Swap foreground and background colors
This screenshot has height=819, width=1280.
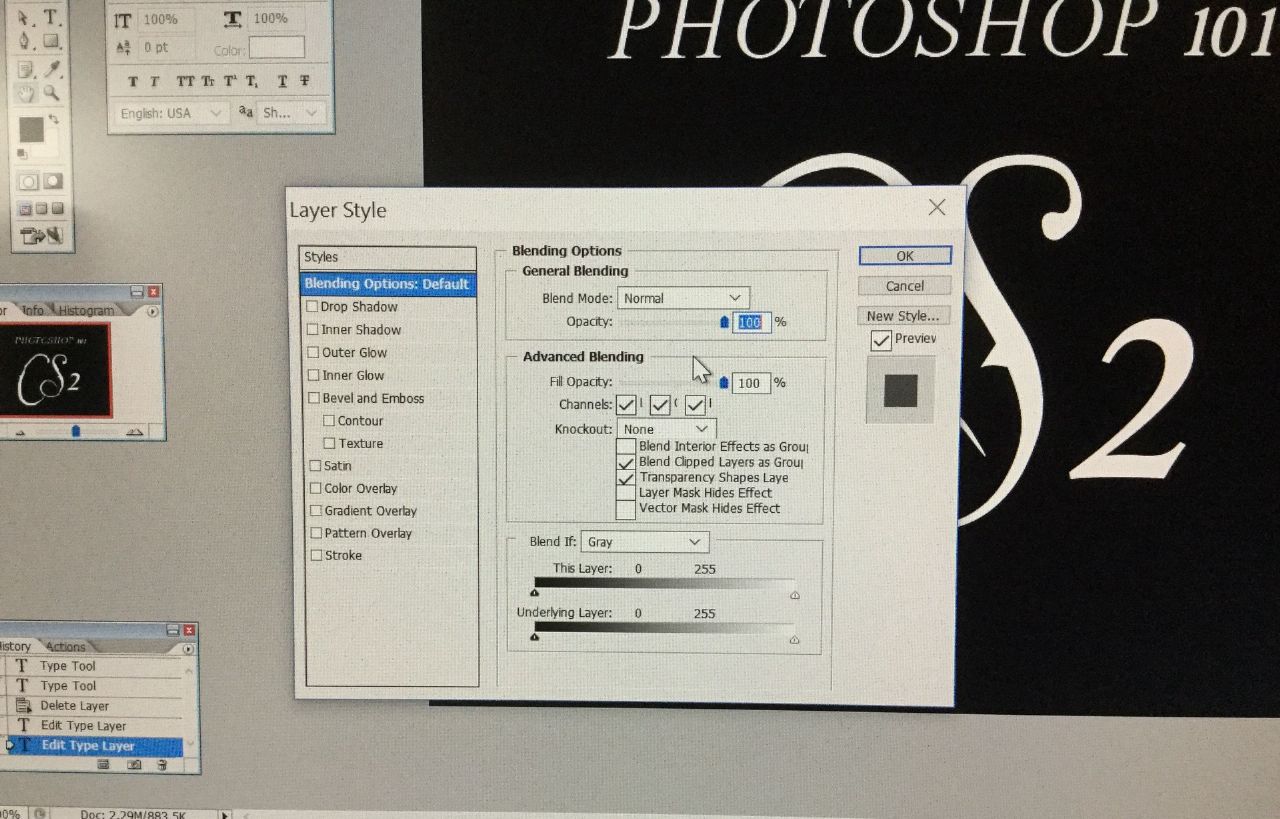(53, 119)
